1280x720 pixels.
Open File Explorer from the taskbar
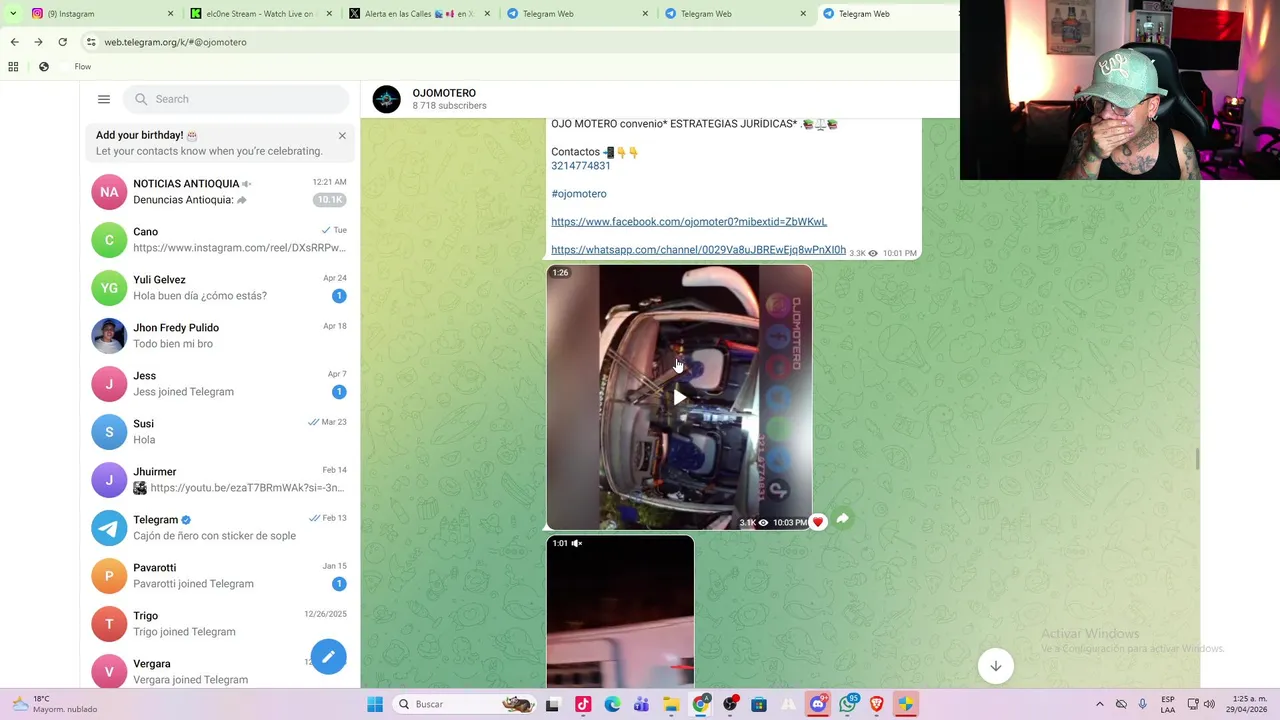(671, 704)
